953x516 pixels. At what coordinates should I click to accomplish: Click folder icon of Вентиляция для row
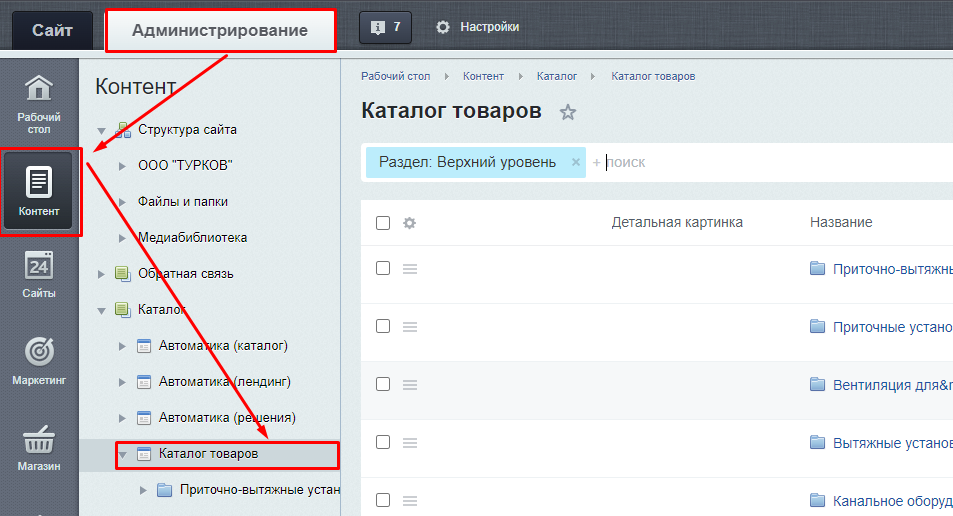[817, 384]
